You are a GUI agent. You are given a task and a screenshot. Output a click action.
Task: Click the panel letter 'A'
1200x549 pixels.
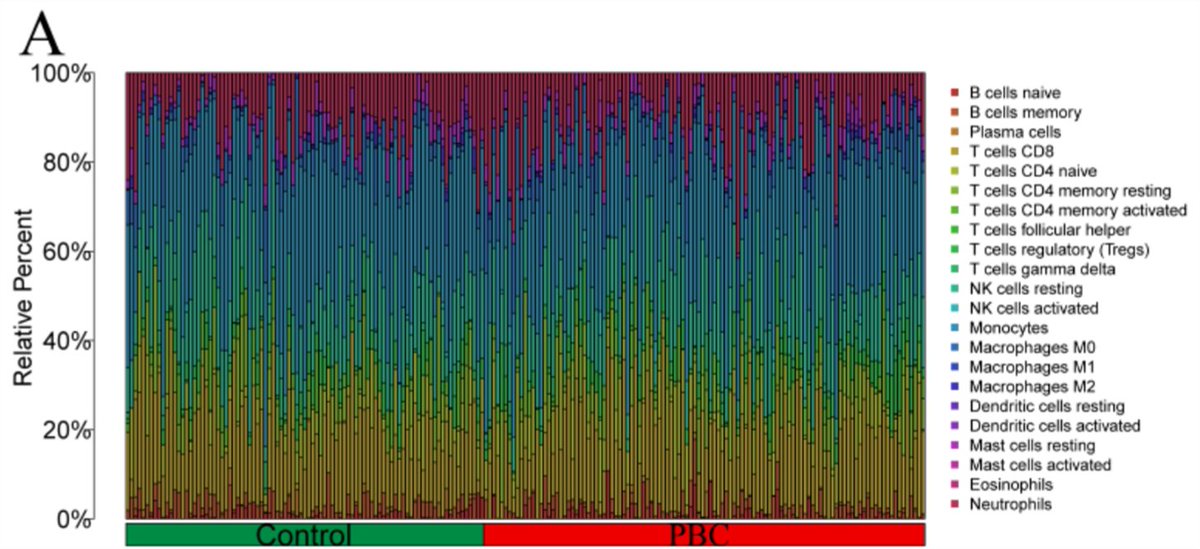tap(43, 33)
